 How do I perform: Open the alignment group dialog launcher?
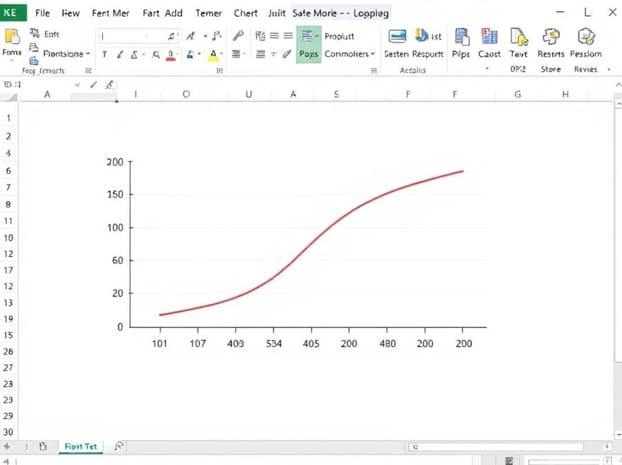tap(374, 71)
